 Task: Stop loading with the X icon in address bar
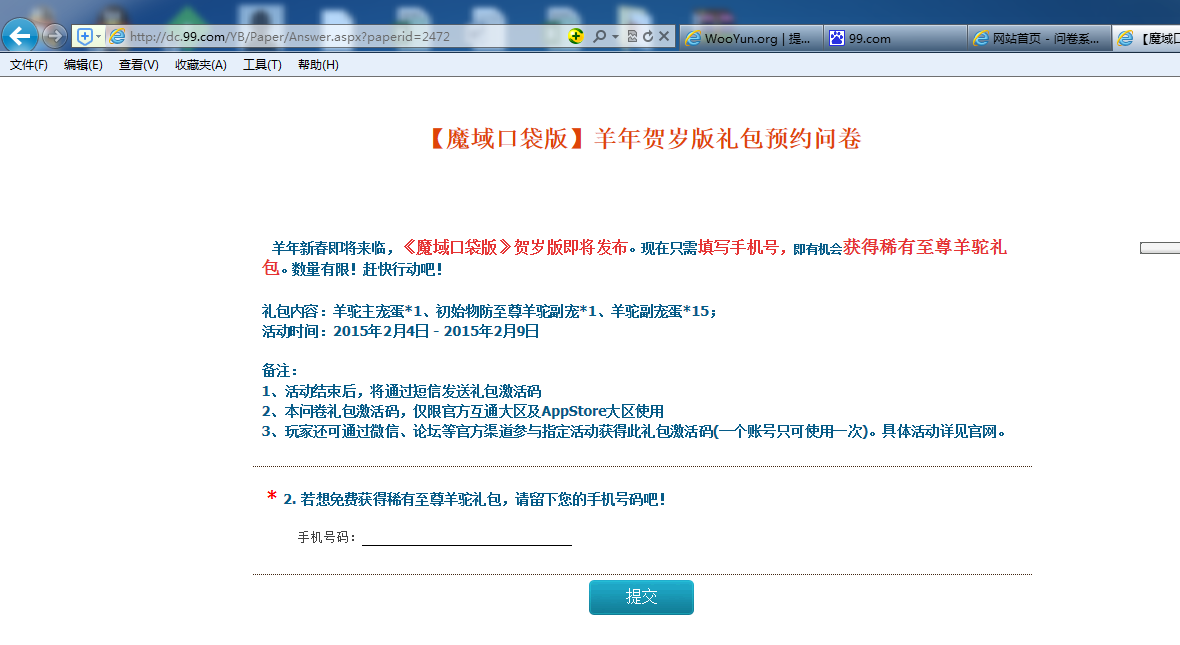664,36
